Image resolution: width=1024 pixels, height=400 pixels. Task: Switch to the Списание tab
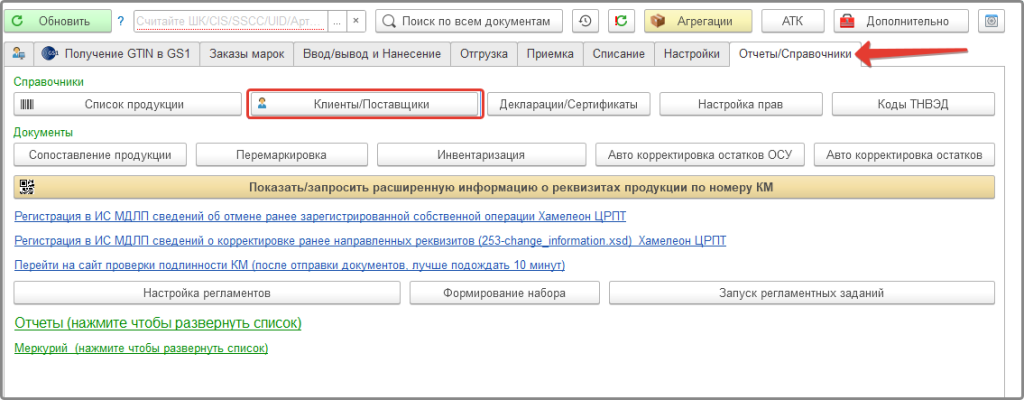point(618,54)
